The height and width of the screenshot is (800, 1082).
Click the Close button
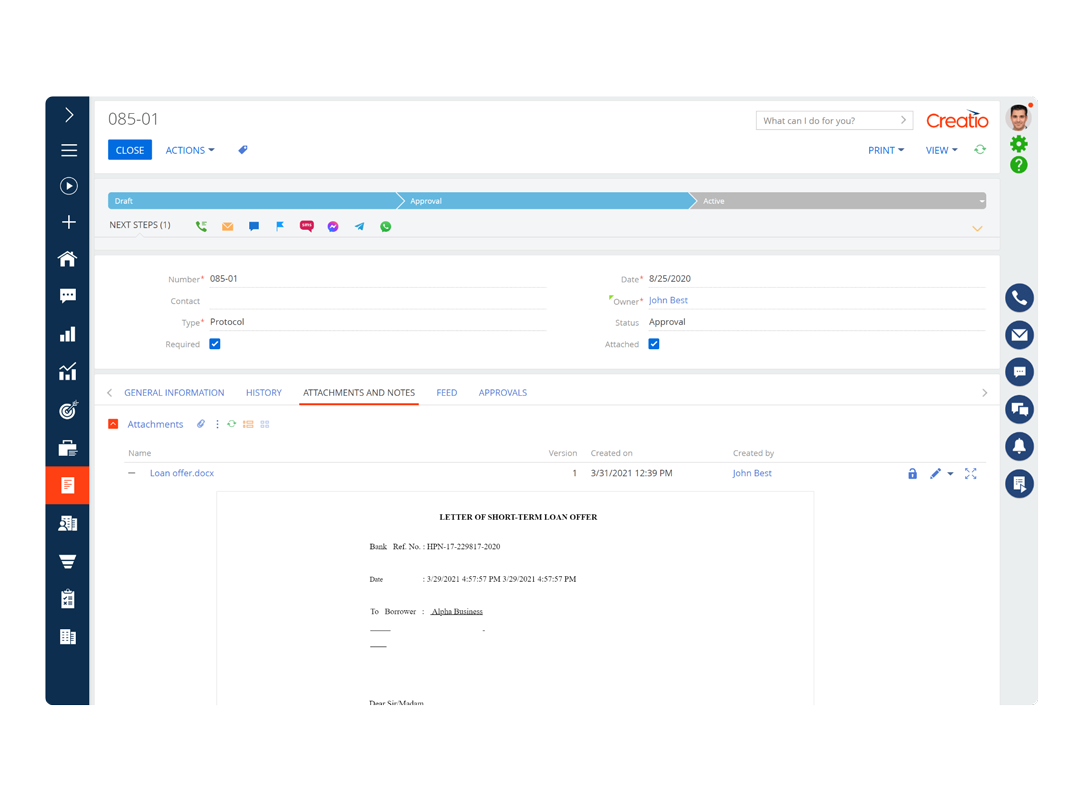(x=130, y=149)
